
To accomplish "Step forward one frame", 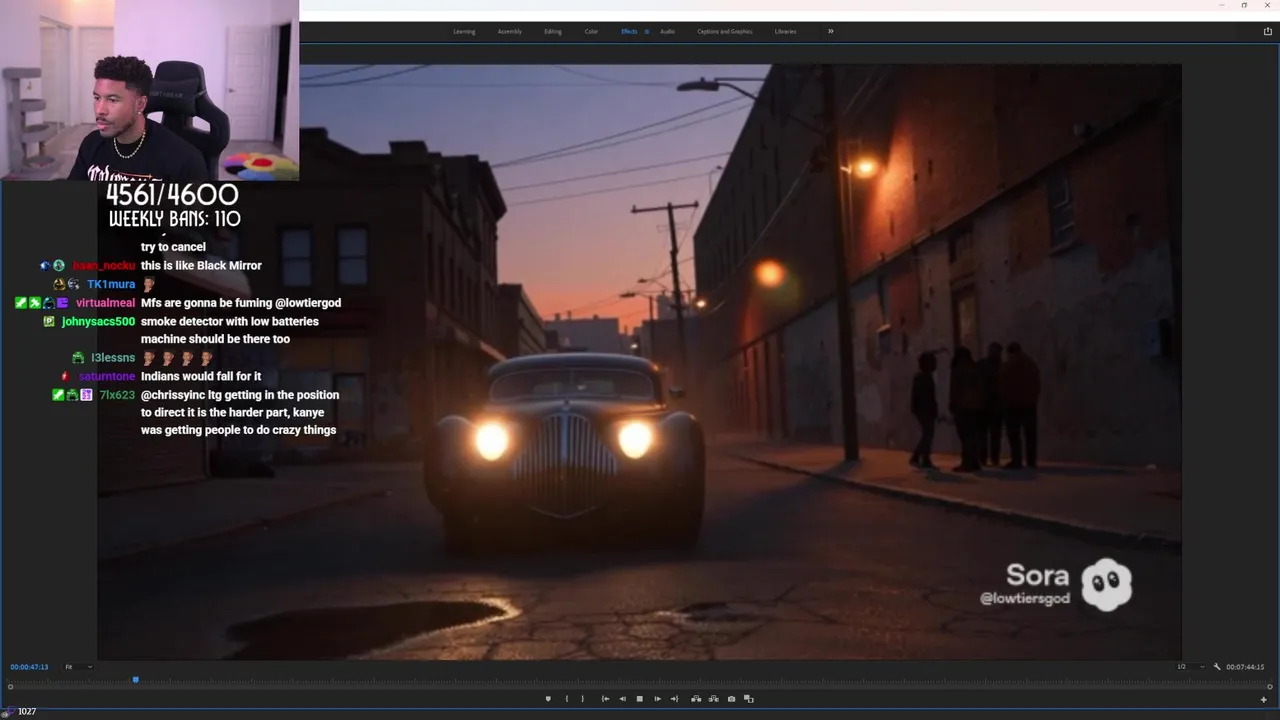I will 657,699.
